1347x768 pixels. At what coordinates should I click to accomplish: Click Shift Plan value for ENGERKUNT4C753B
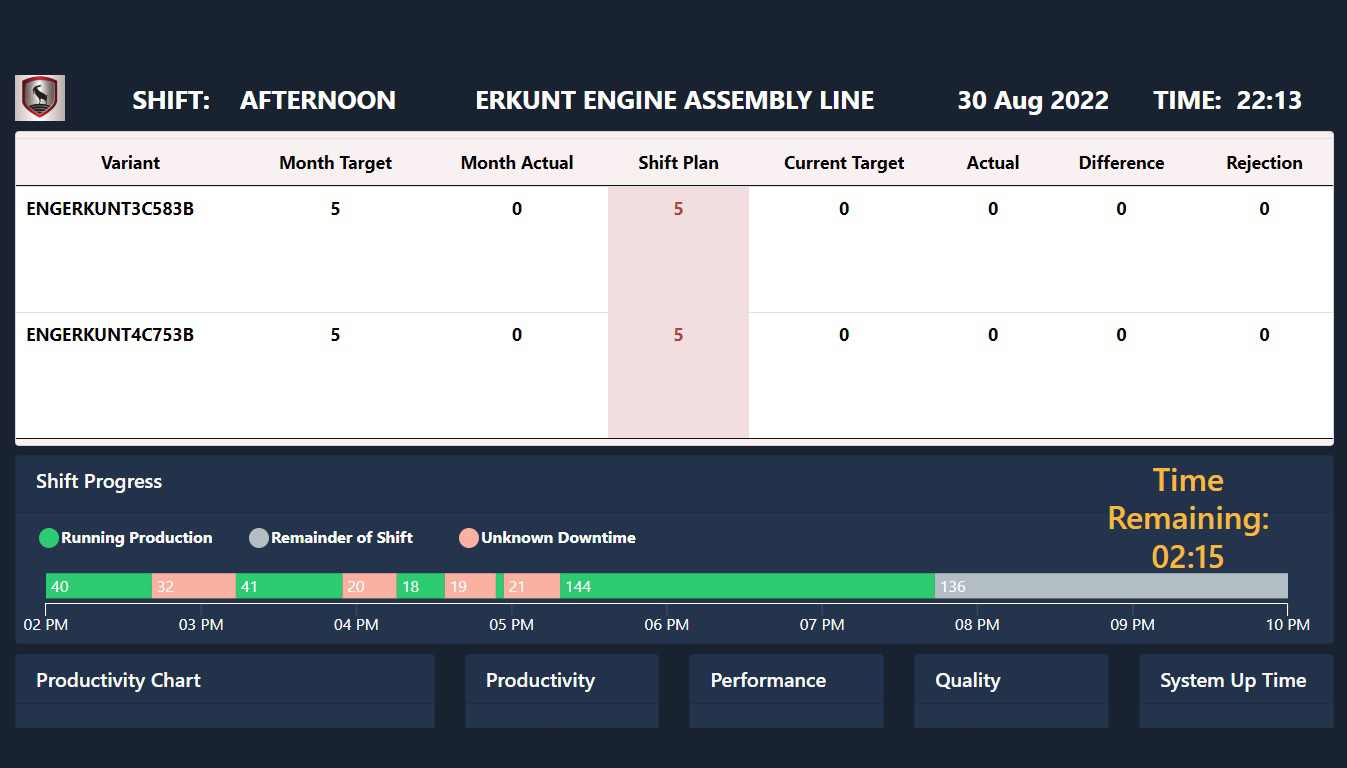(x=678, y=335)
